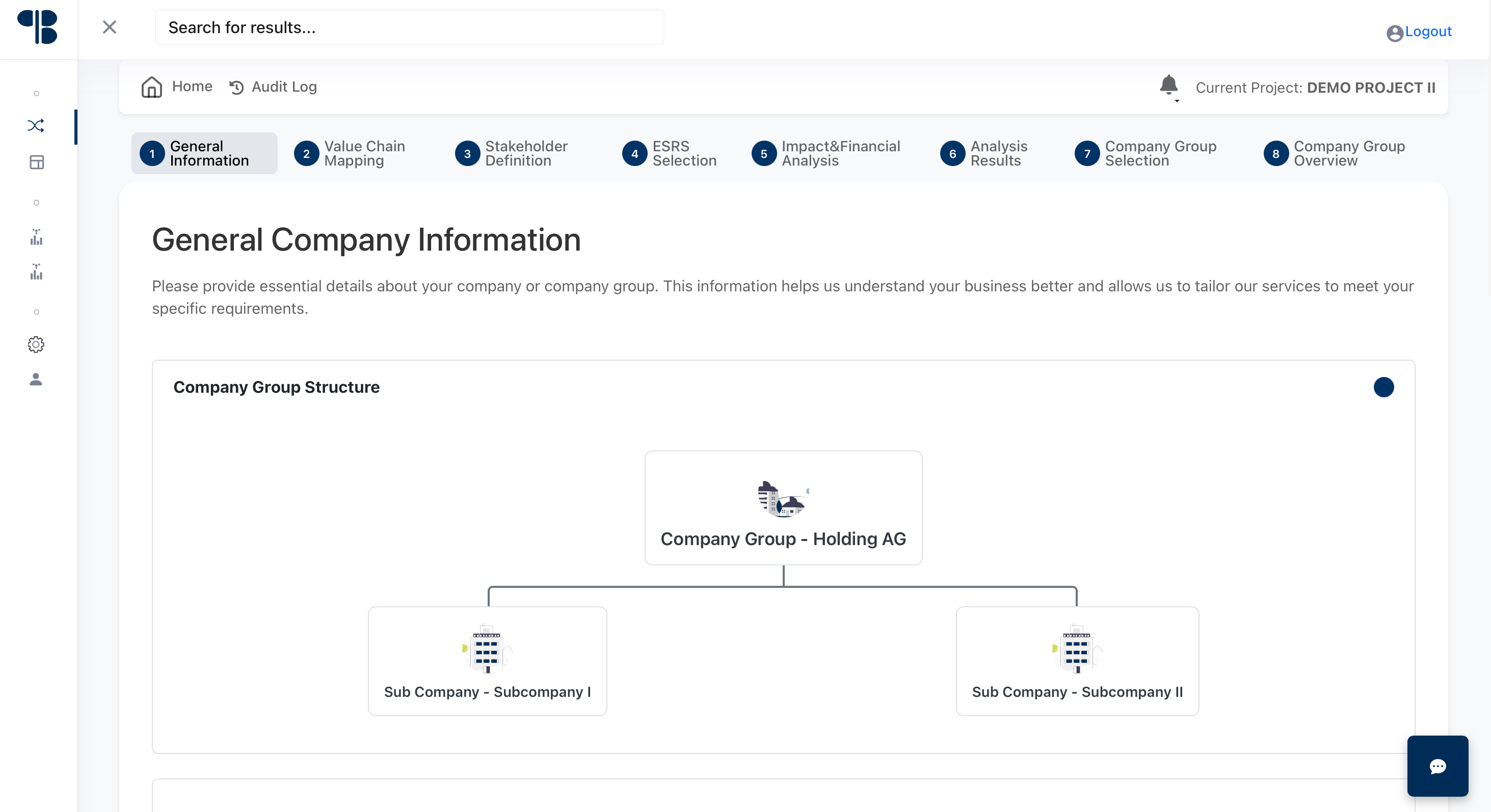Close the search bar with X
The width and height of the screenshot is (1491, 812).
coord(110,27)
